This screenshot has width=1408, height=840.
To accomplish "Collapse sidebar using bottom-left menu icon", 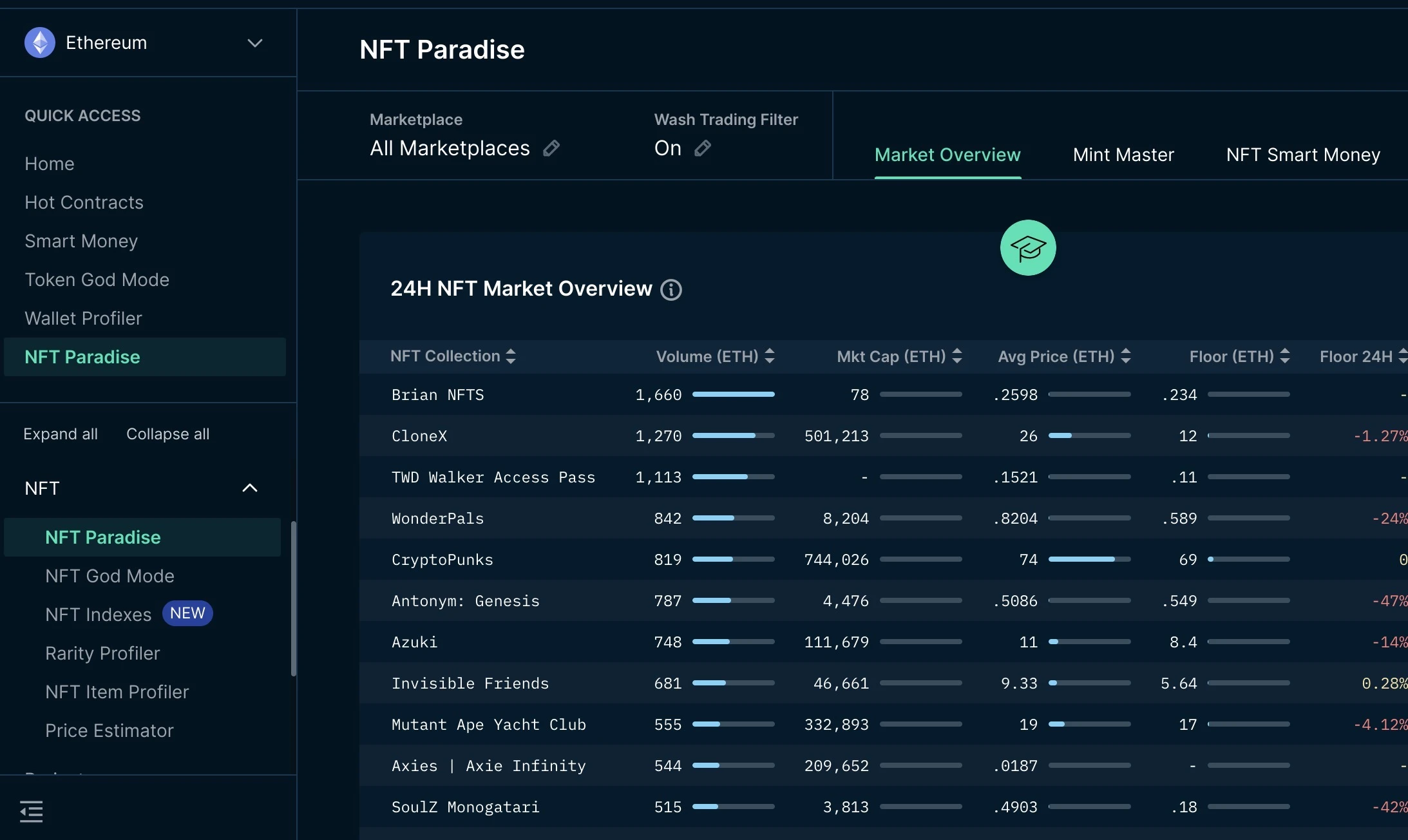I will [x=32, y=812].
